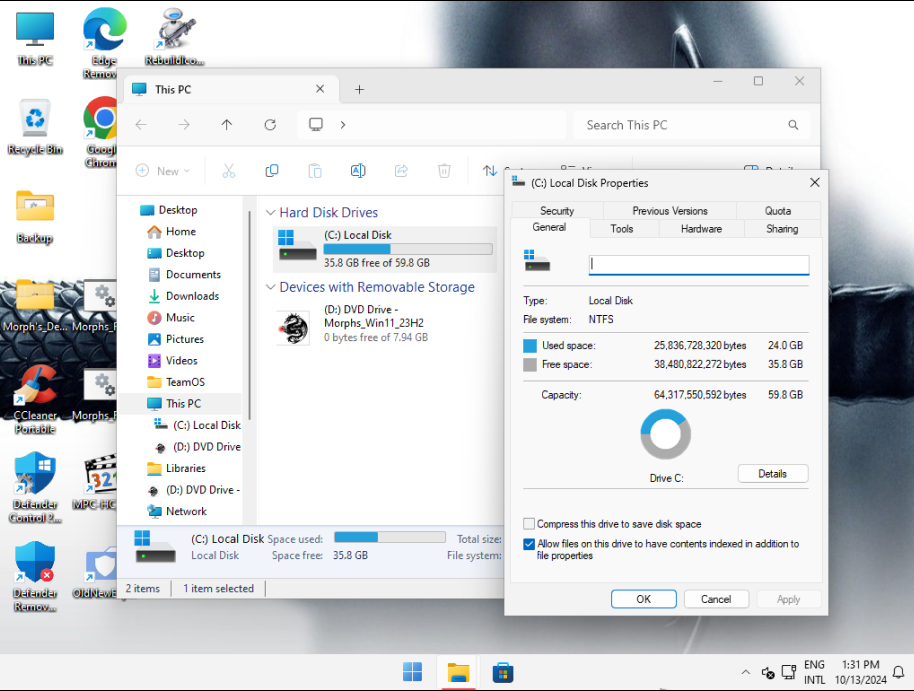The width and height of the screenshot is (914, 691).
Task: Open the New dropdown menu
Action: pos(163,171)
